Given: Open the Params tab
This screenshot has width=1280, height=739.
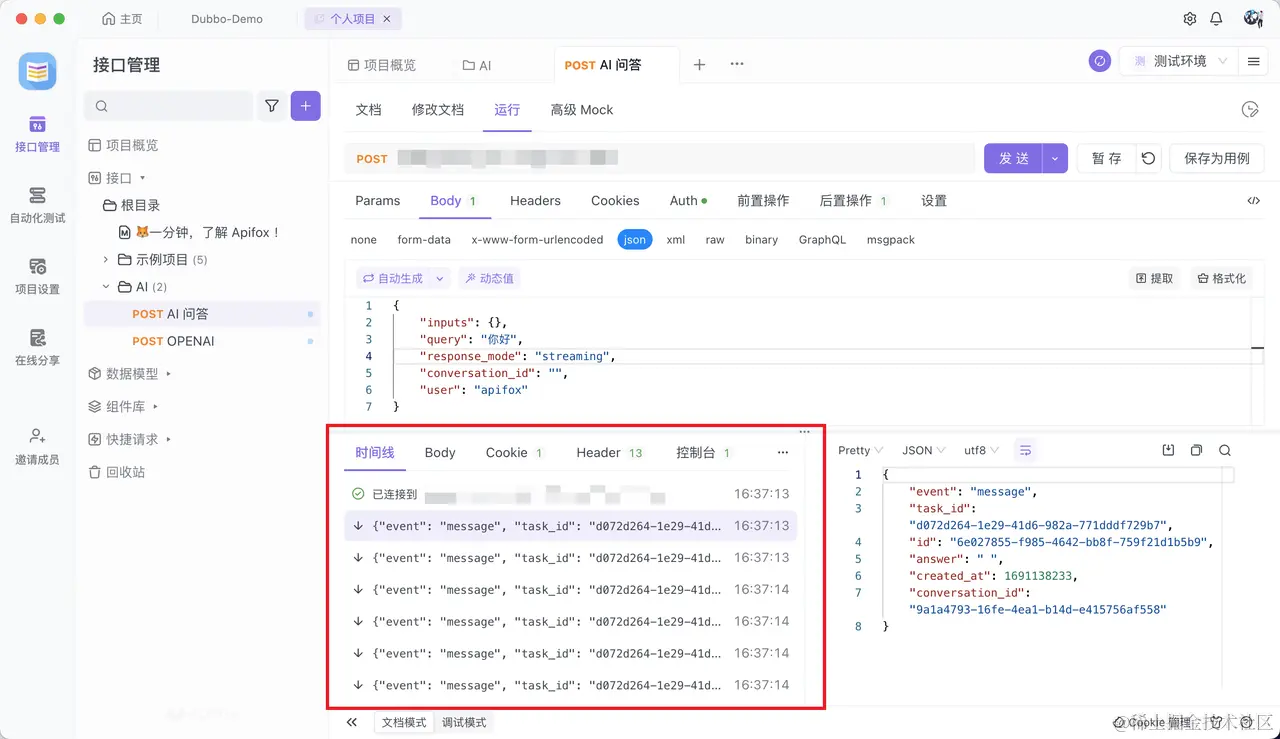Looking at the screenshot, I should pyautogui.click(x=378, y=201).
